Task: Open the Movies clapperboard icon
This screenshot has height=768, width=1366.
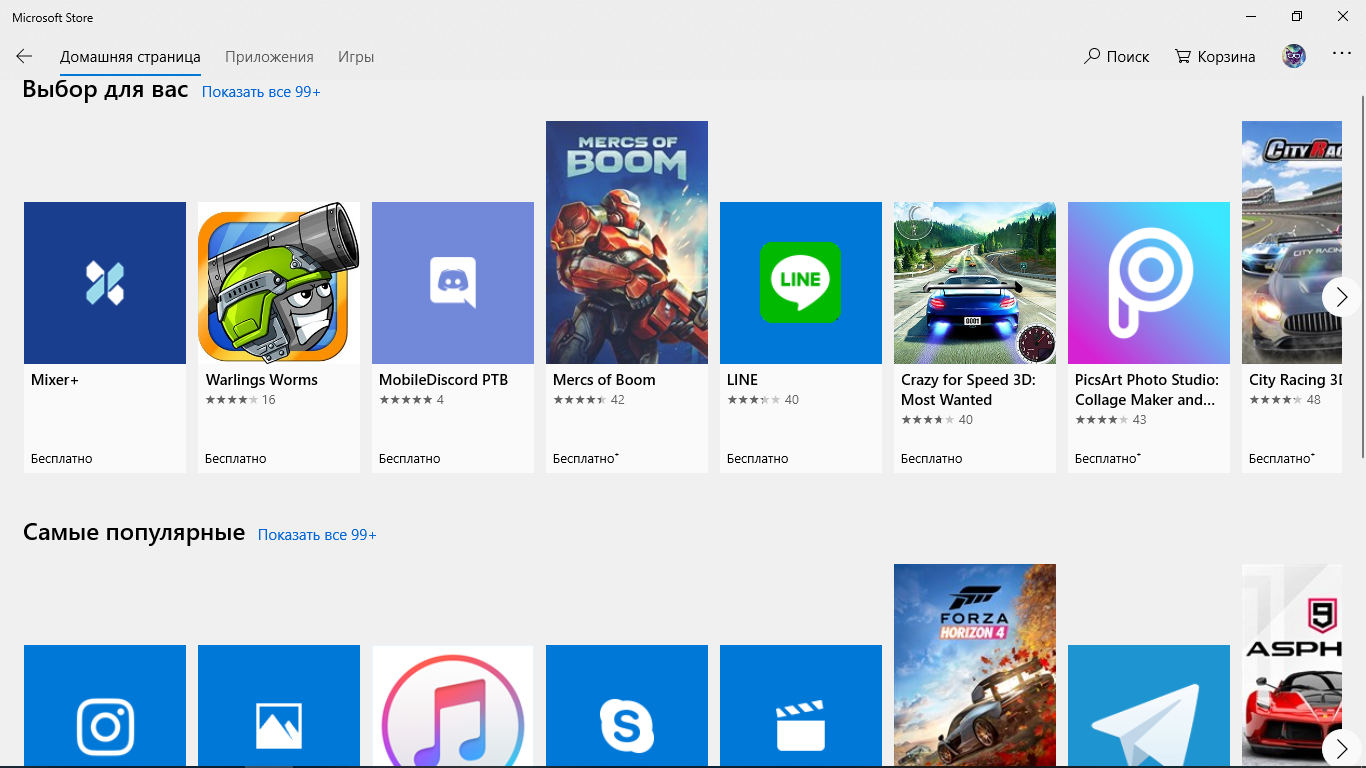Action: [x=801, y=706]
